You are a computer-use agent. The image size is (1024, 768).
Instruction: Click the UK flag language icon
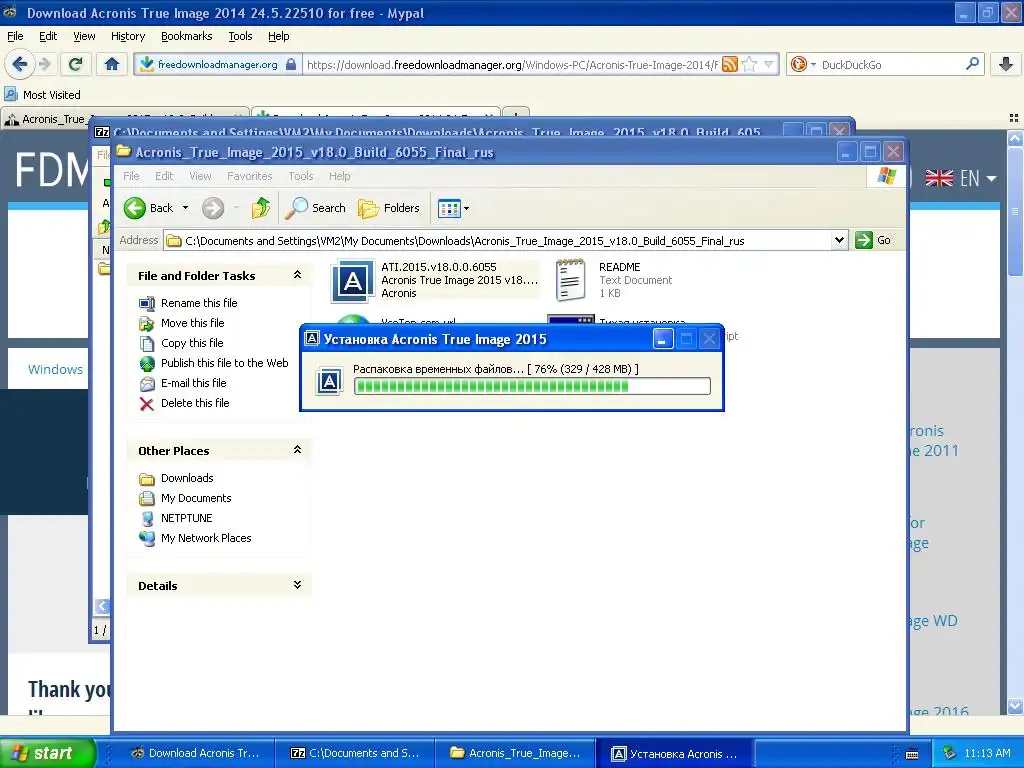tap(939, 178)
